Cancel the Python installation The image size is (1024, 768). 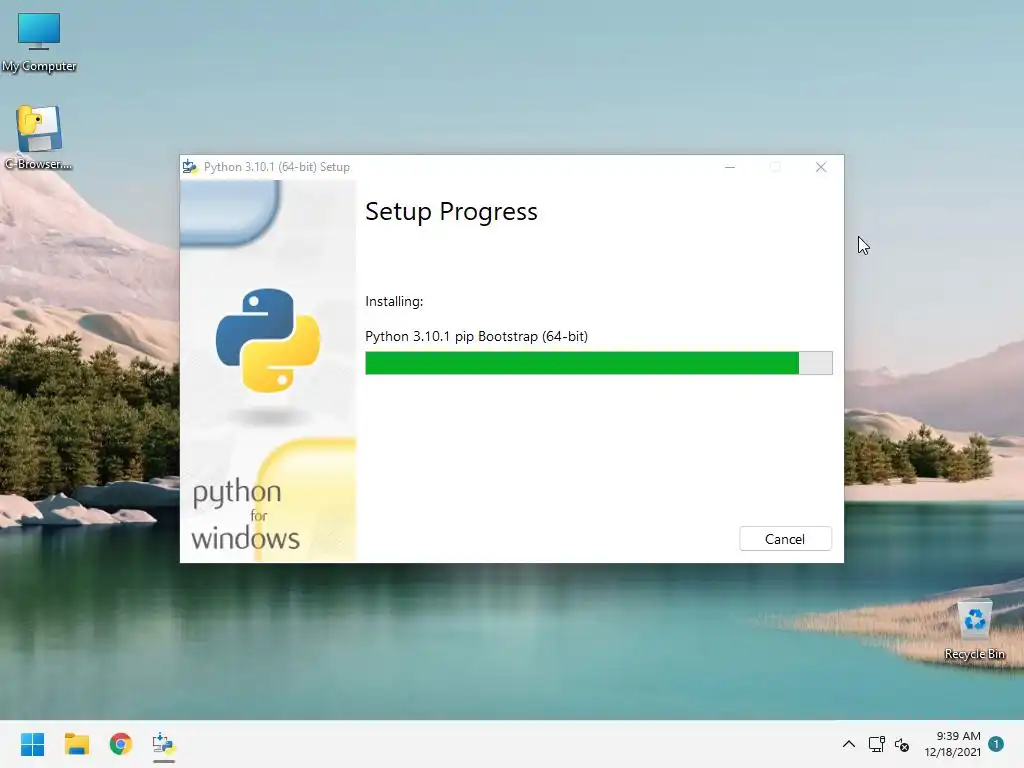click(785, 539)
